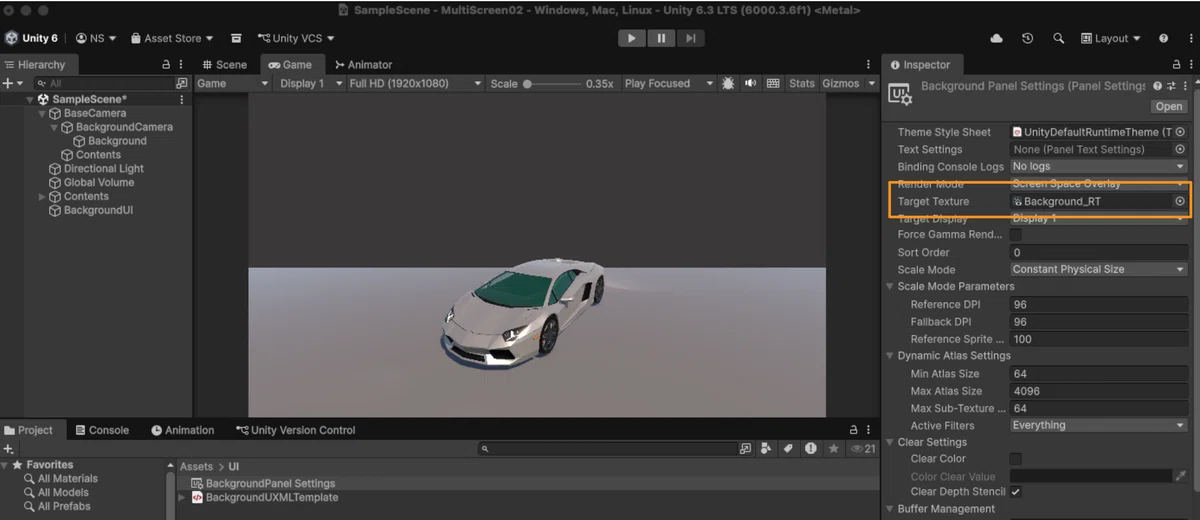Pick Target Texture object selector circle
Image resolution: width=1200 pixels, height=520 pixels.
[x=1180, y=201]
